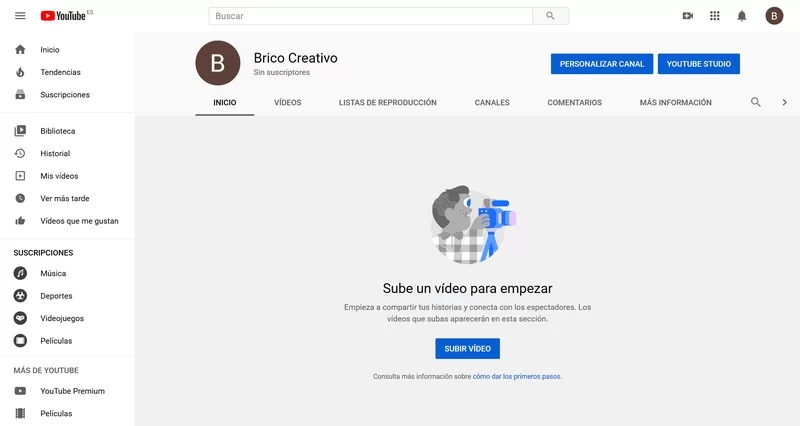Open Mis vídeos from the sidebar

tap(67, 176)
